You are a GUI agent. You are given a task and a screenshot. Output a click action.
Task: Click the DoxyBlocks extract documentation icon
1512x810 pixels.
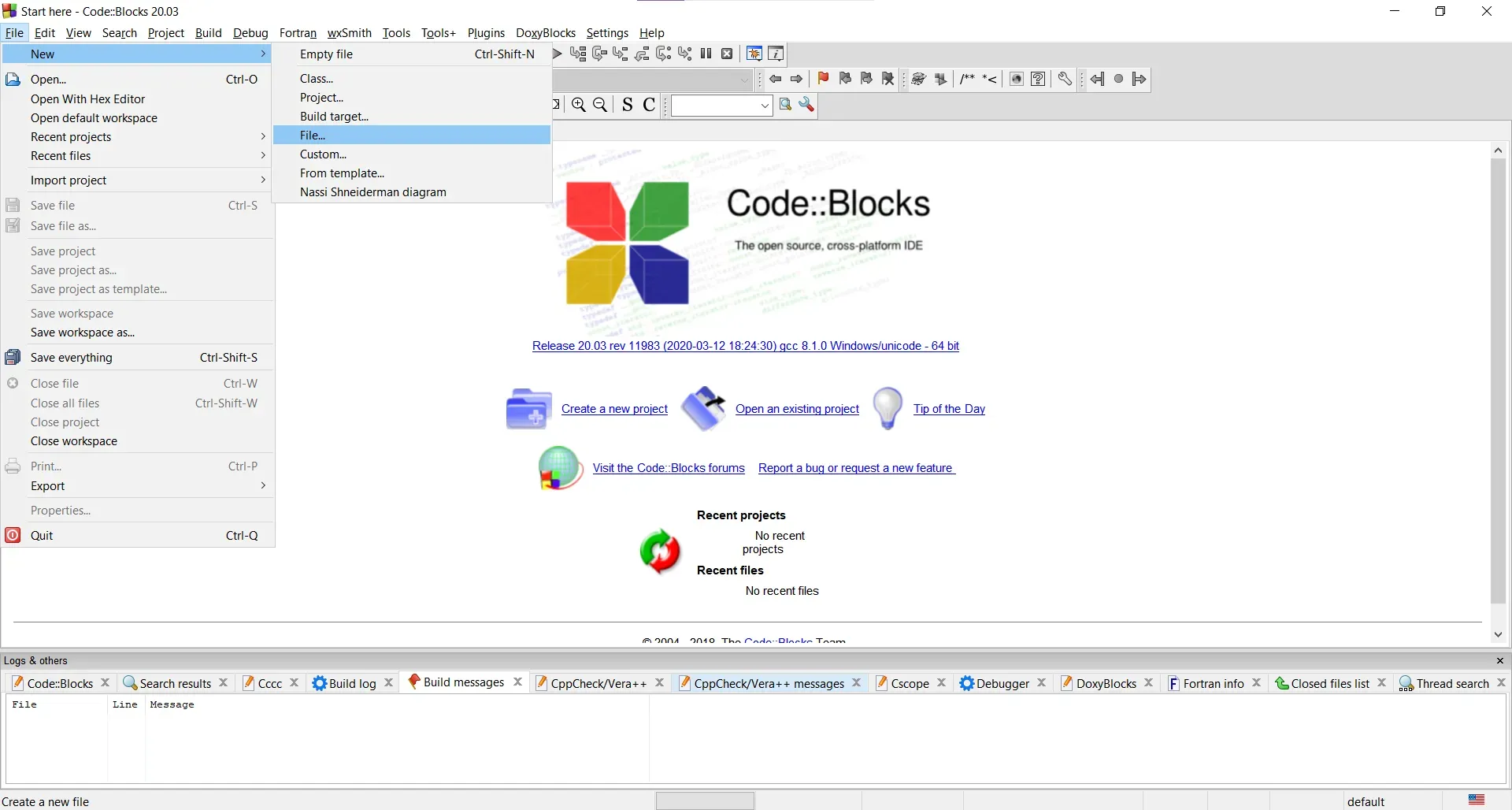pos(940,79)
